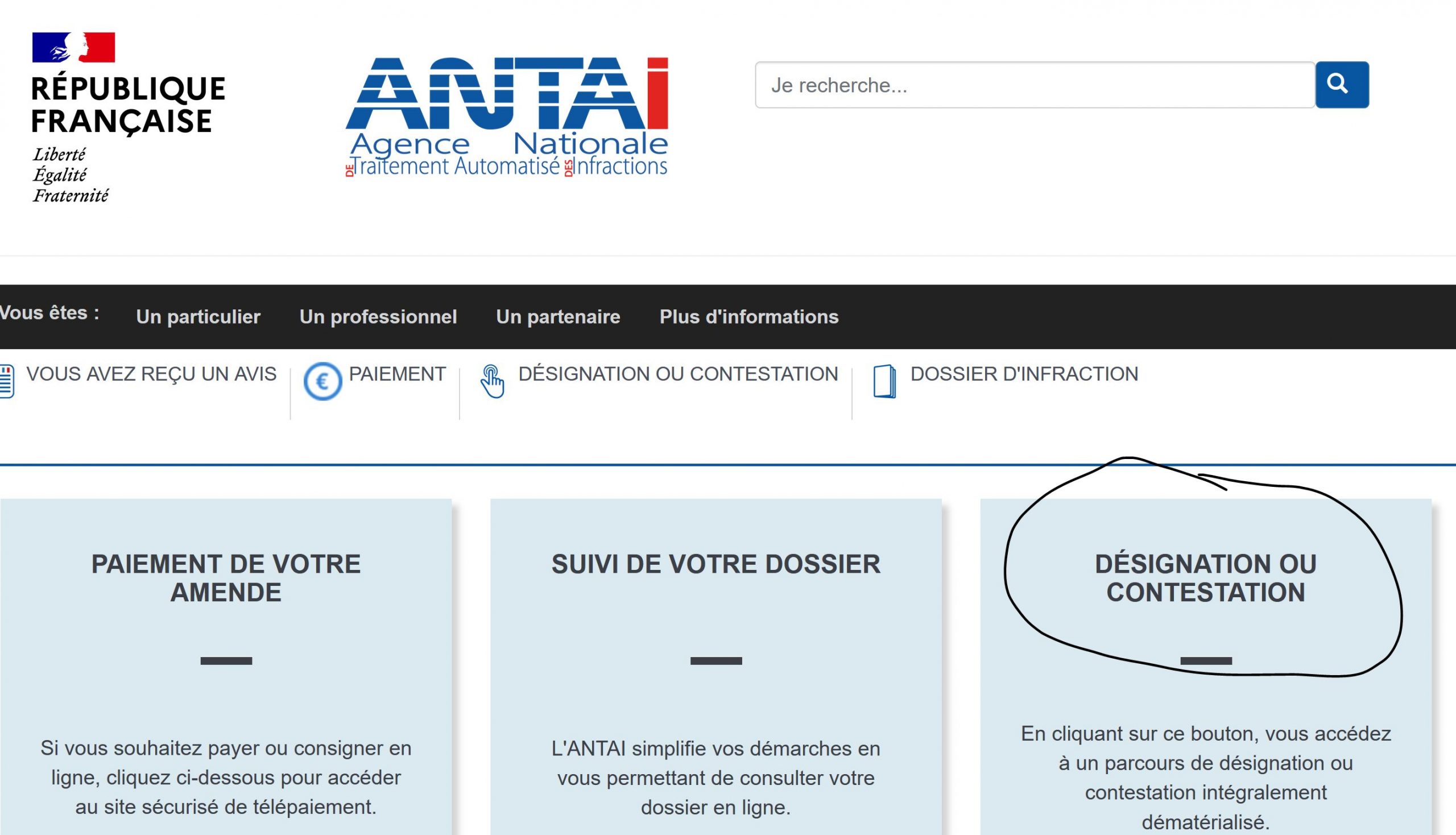Viewport: 1456px width, 835px height.
Task: Click 'SUIVI DE VOTRE DOSSIER' card heading
Action: click(715, 564)
